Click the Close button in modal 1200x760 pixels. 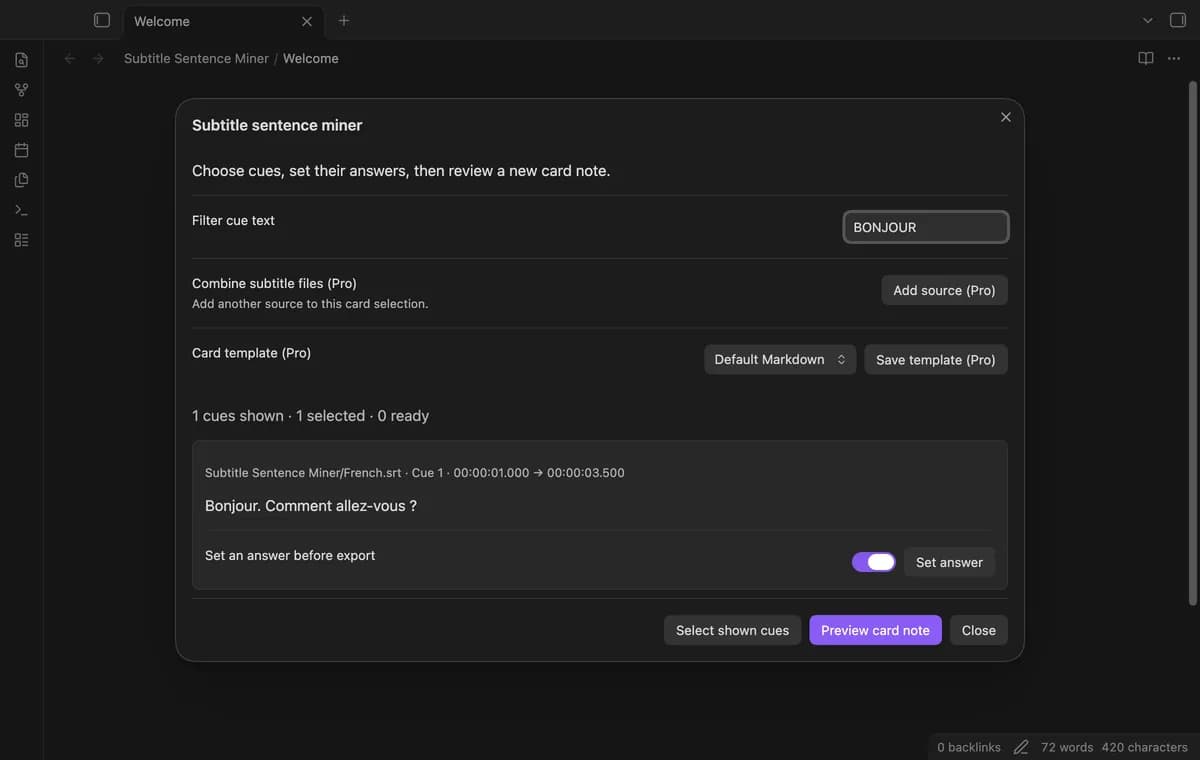(978, 630)
